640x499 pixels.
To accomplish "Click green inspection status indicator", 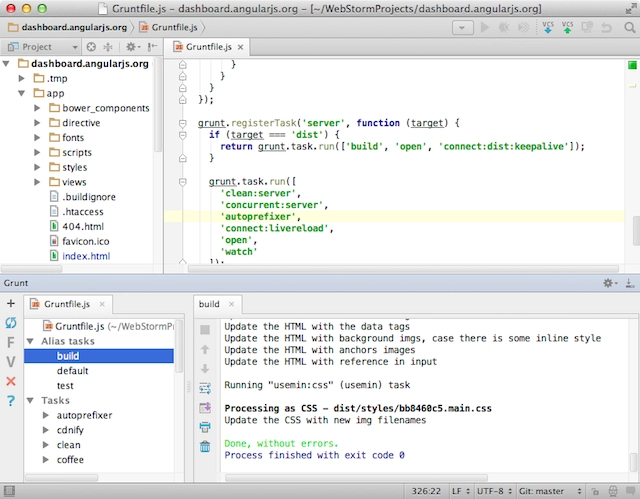I will [x=632, y=64].
